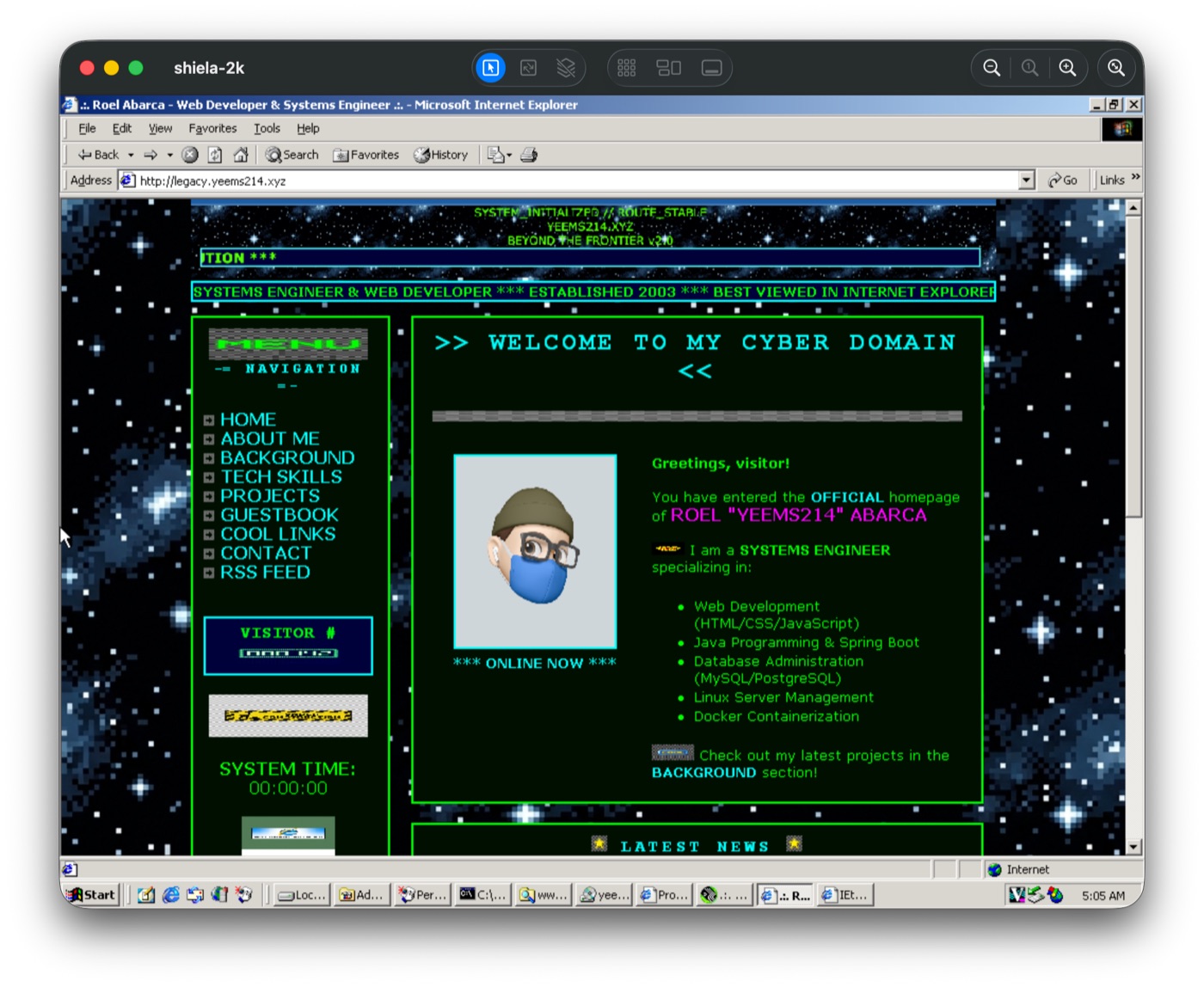Click the first quick launch icon beside Start

point(146,895)
